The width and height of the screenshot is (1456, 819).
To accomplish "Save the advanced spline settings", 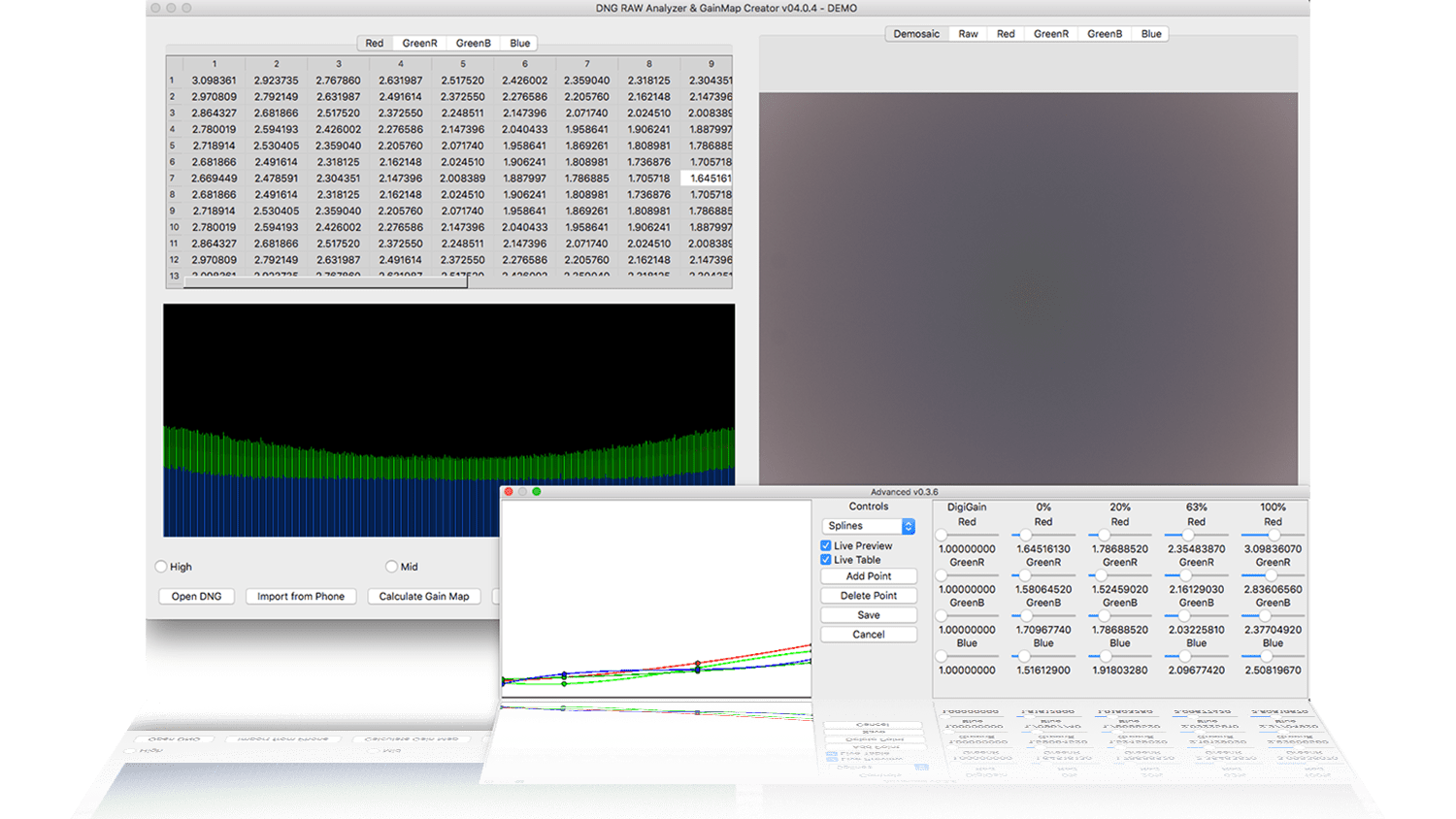I will pos(868,615).
